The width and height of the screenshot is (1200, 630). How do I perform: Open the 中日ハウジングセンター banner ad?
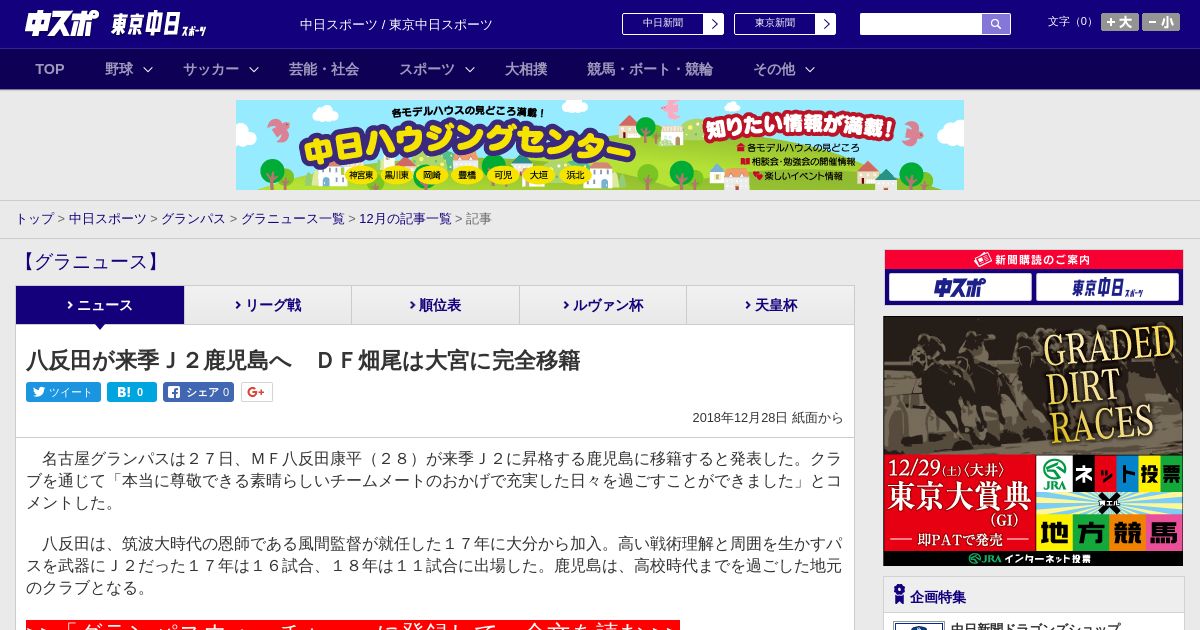pyautogui.click(x=600, y=145)
